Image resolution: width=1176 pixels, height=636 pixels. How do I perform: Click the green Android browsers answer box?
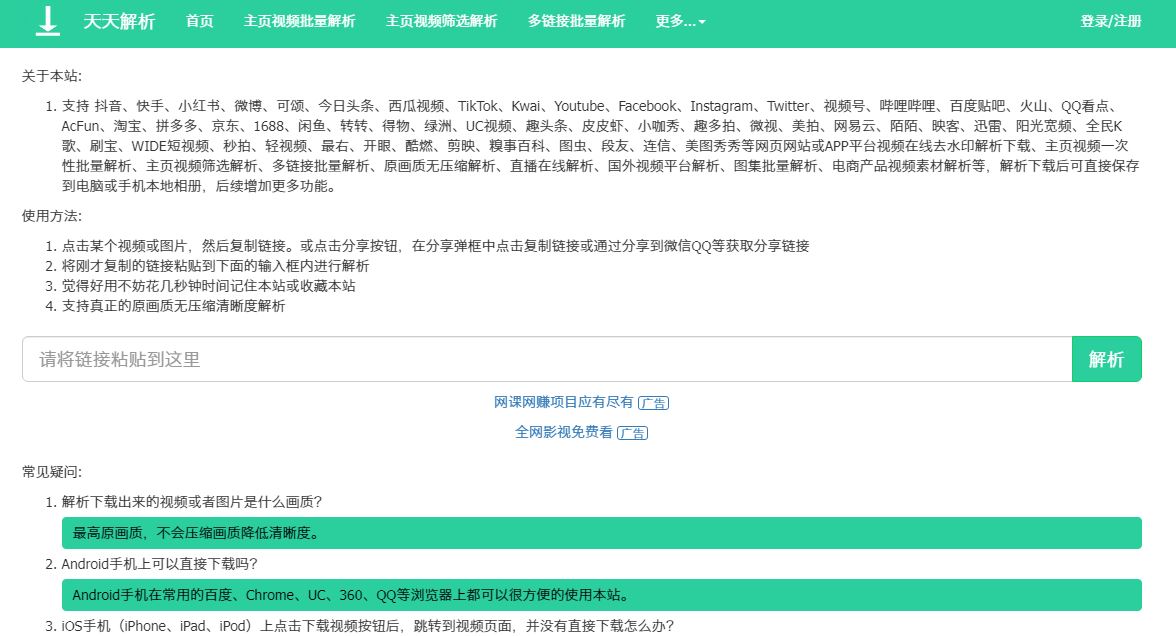tap(601, 595)
